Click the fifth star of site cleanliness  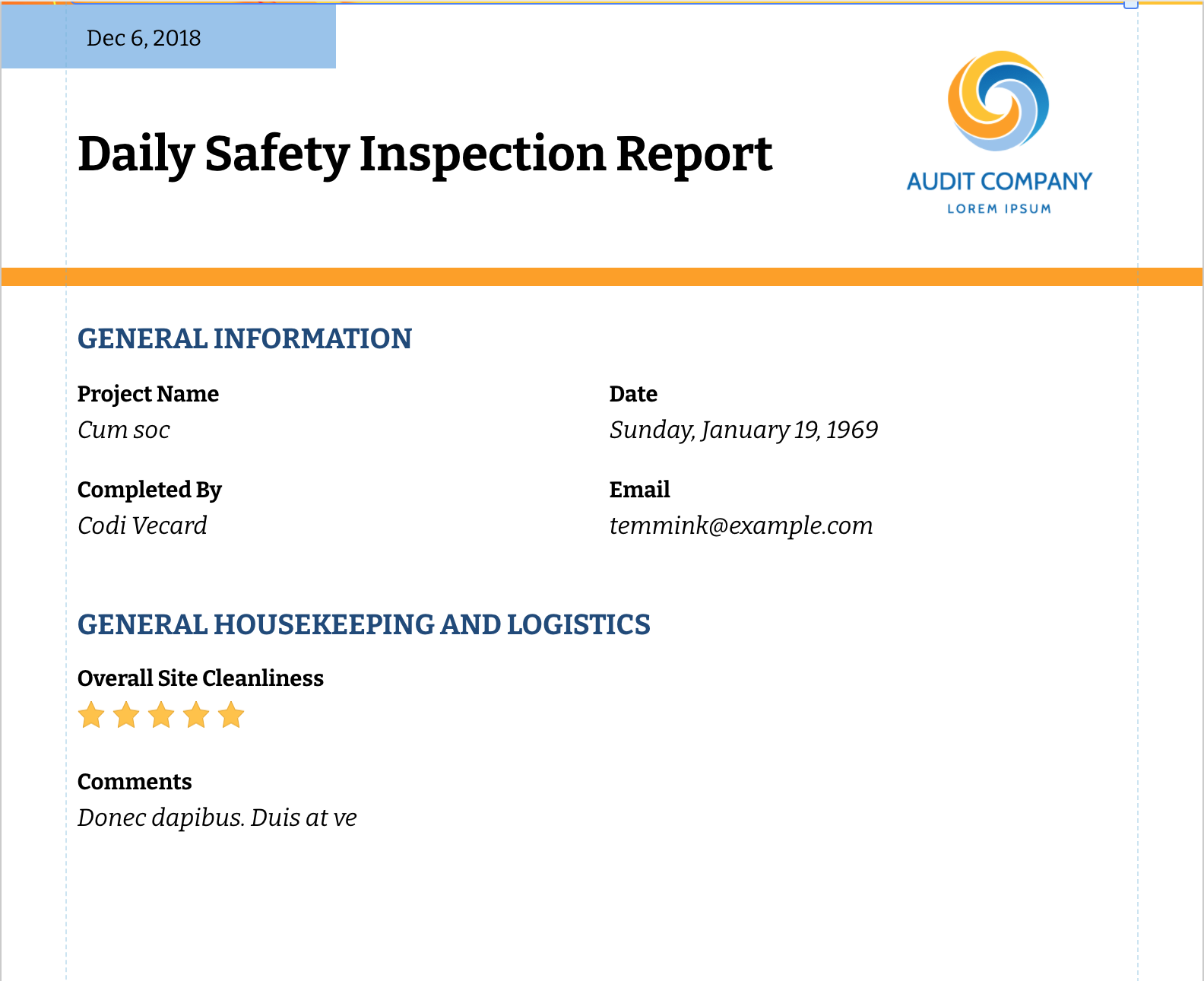(231, 716)
